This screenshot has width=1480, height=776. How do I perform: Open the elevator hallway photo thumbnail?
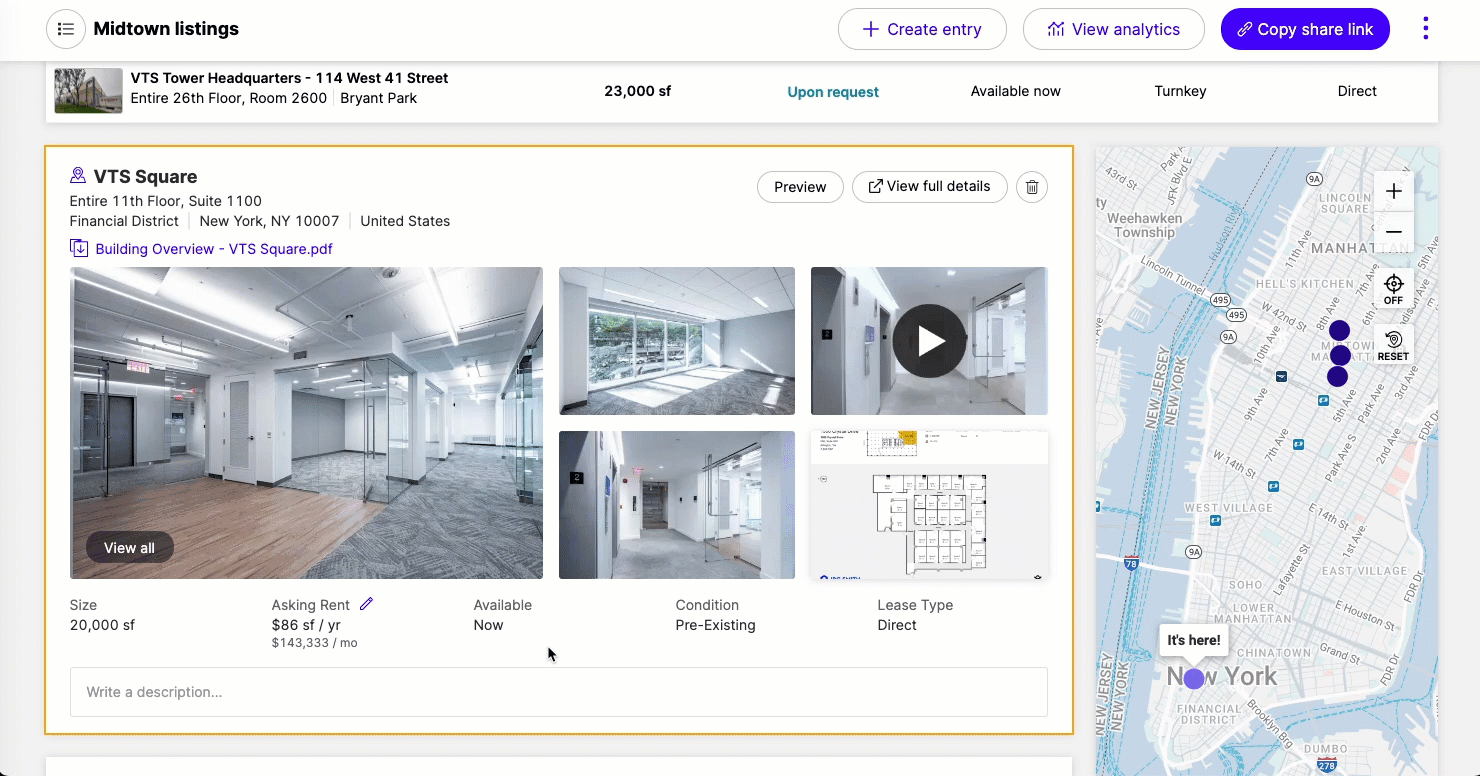point(677,505)
